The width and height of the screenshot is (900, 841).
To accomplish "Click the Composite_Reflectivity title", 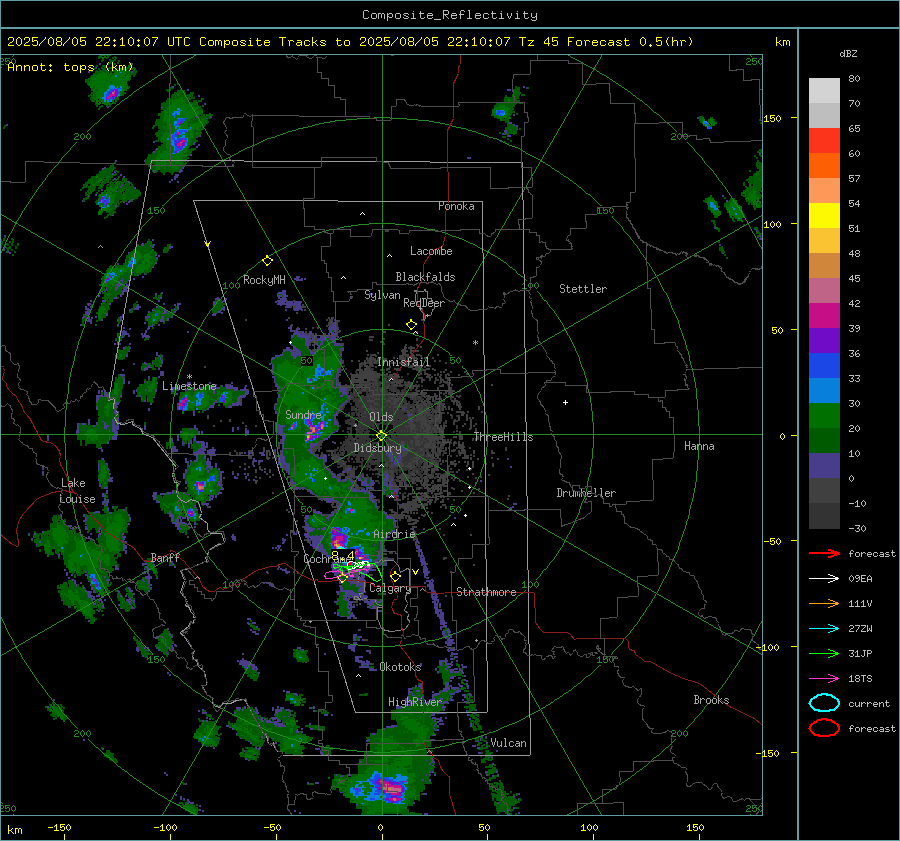I will click(450, 15).
